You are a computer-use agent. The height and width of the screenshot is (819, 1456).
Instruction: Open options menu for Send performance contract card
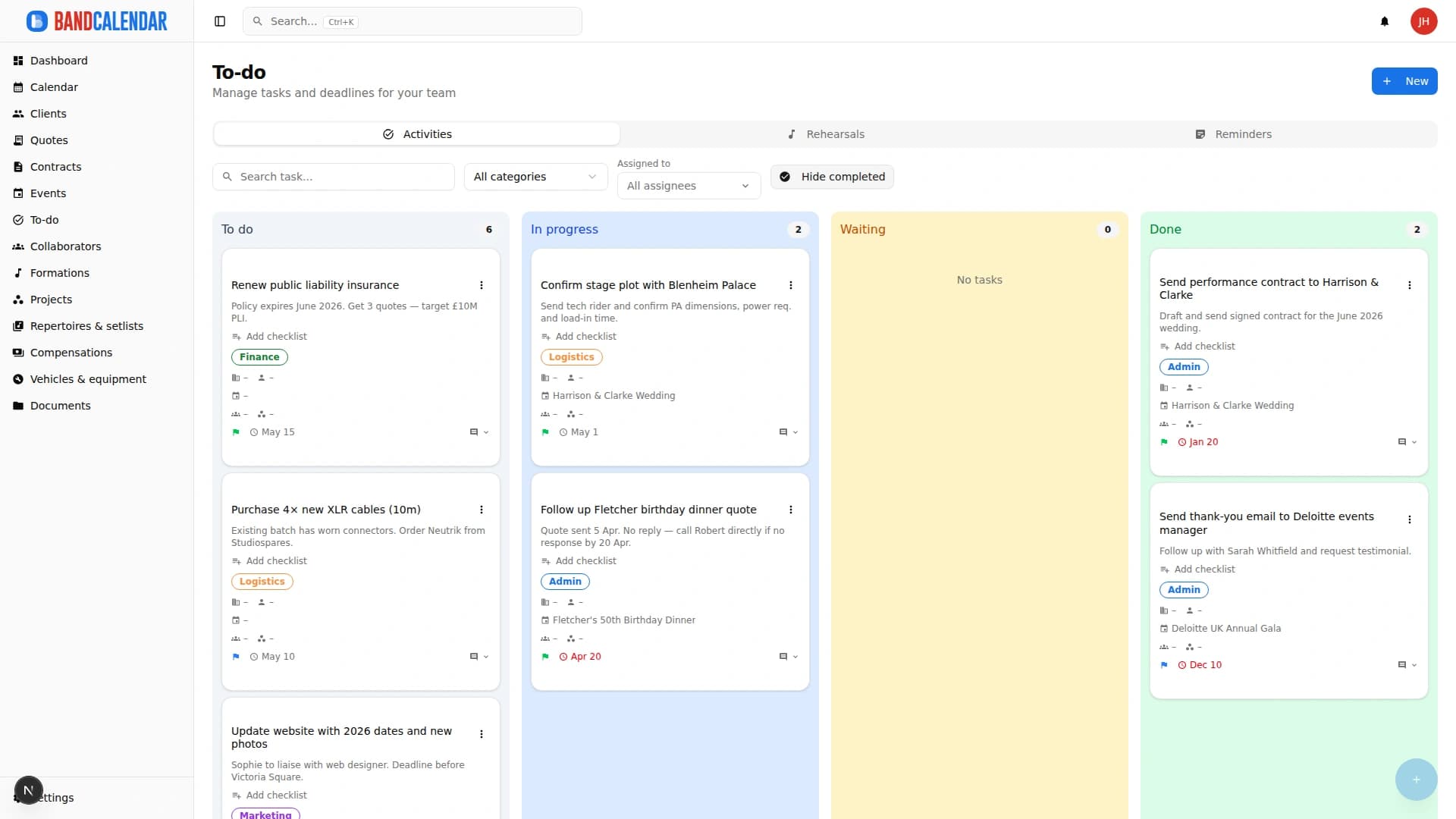point(1410,285)
